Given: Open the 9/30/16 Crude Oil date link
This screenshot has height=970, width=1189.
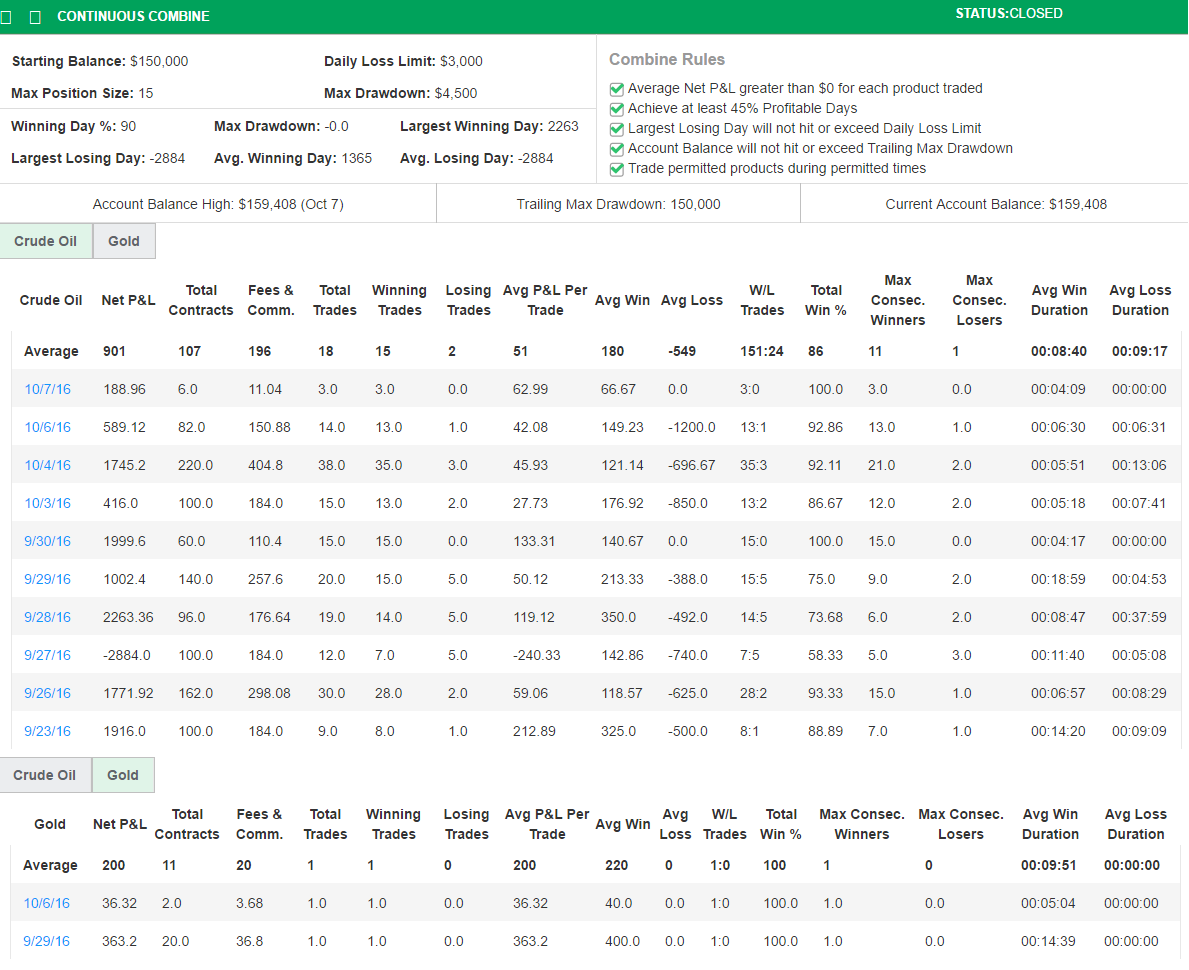Looking at the screenshot, I should pos(47,541).
